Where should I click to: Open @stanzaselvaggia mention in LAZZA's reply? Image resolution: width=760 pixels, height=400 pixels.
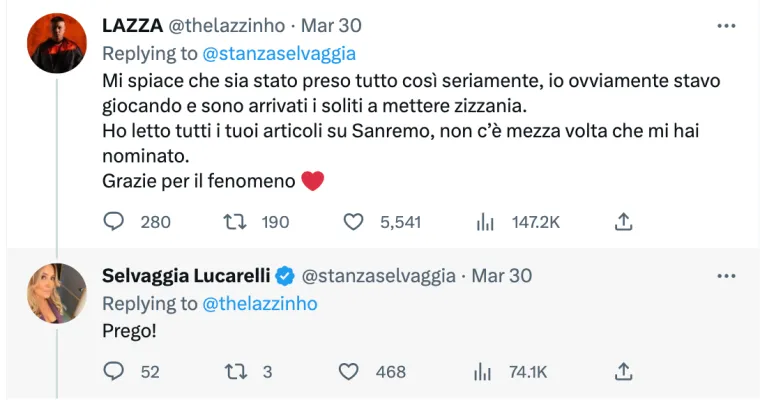(280, 54)
